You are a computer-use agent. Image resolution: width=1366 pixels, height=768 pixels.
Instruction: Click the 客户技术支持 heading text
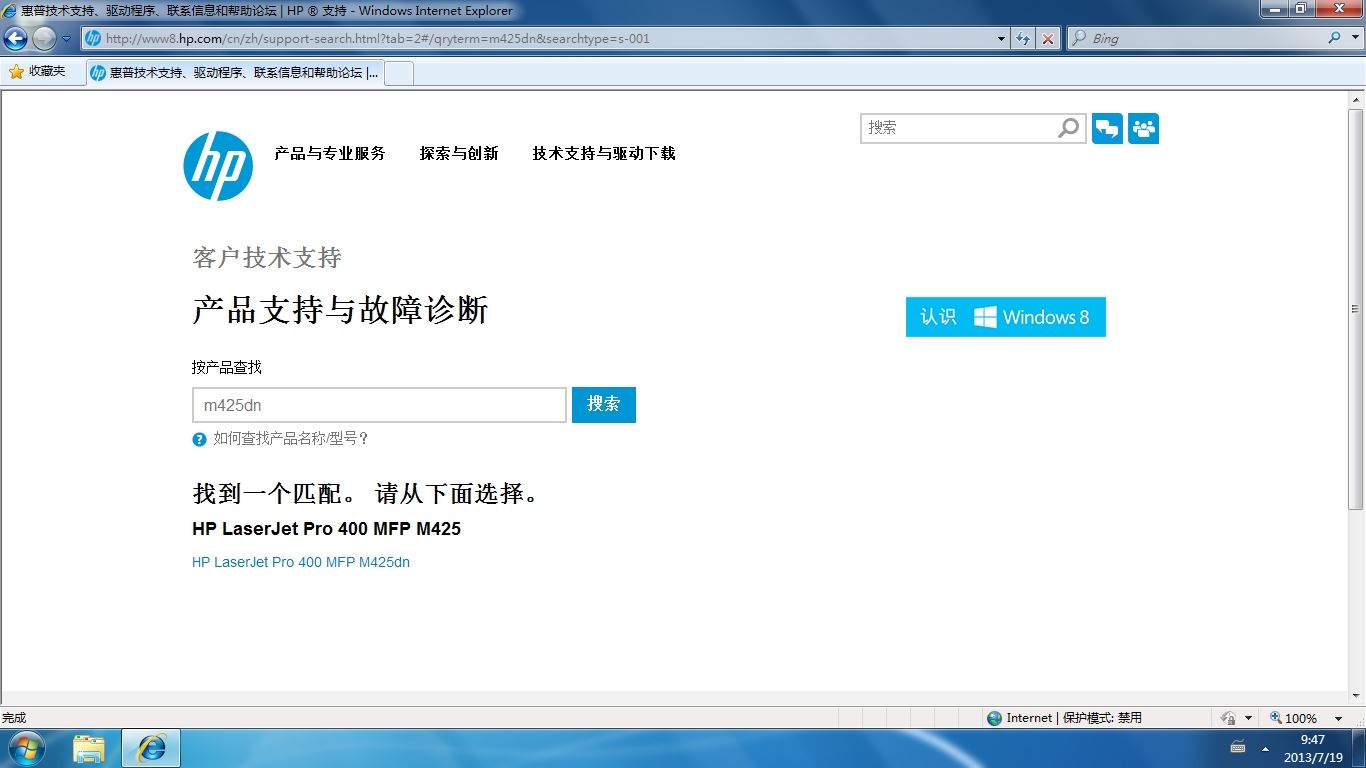coord(267,258)
